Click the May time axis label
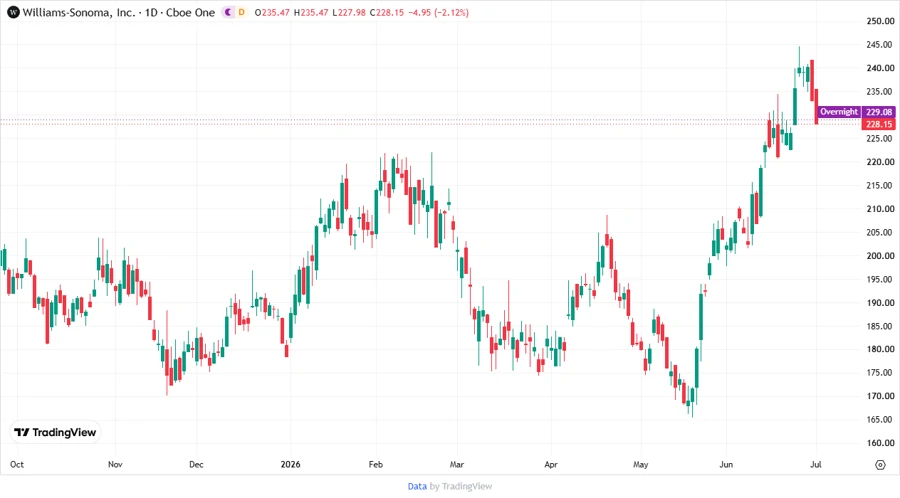The image size is (900, 498). pyautogui.click(x=641, y=464)
